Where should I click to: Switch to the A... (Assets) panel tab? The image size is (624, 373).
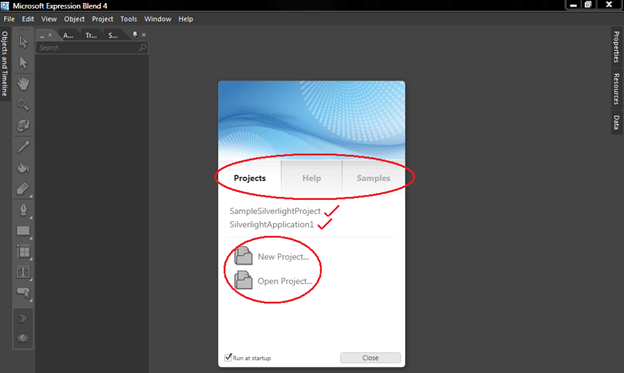click(x=68, y=35)
